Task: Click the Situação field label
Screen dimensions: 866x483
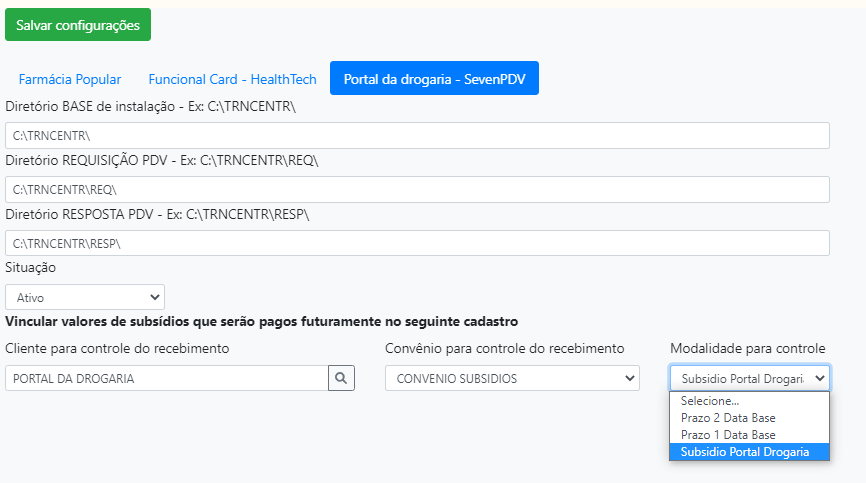Action: [31, 268]
